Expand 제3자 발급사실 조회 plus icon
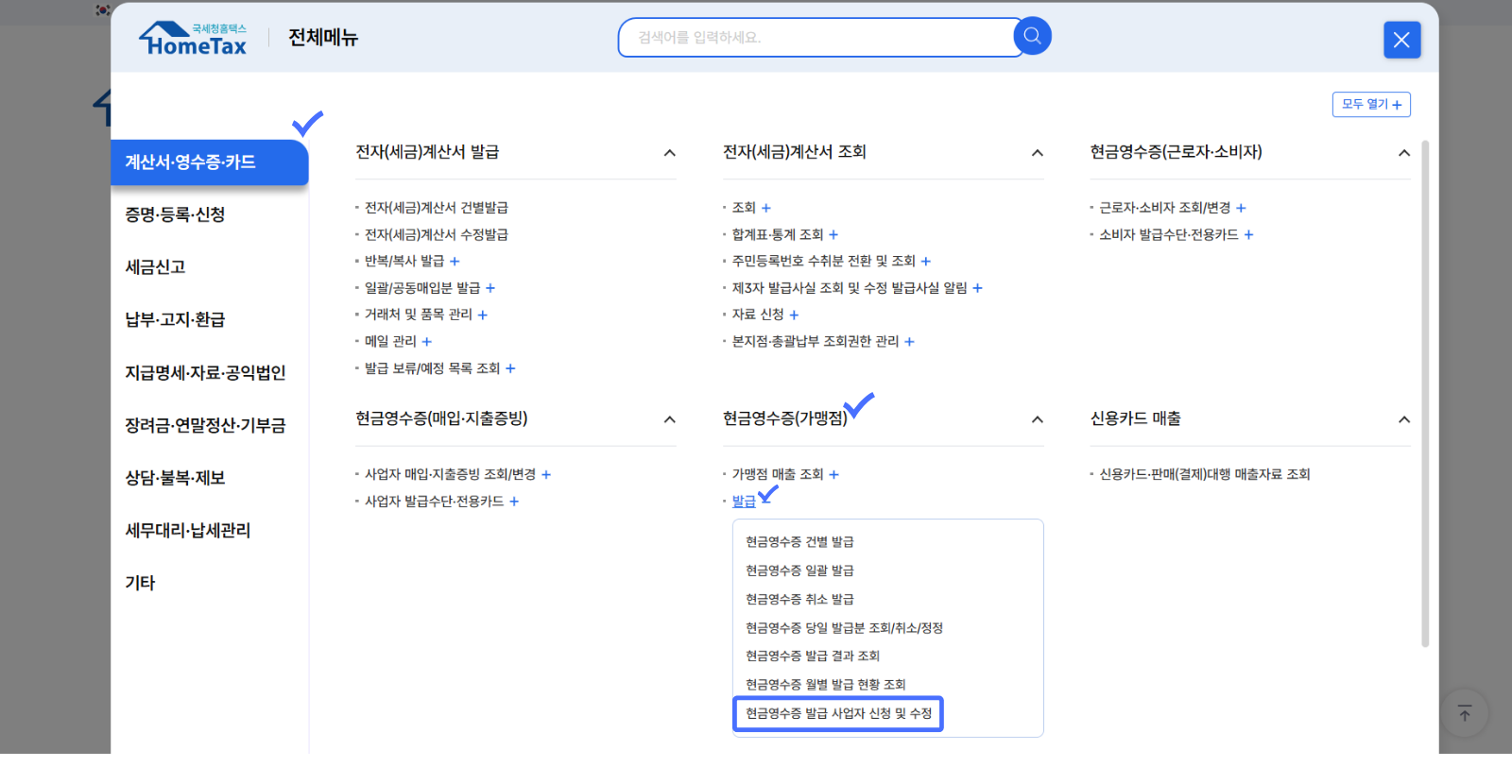The height and width of the screenshot is (784, 1512). coord(978,288)
